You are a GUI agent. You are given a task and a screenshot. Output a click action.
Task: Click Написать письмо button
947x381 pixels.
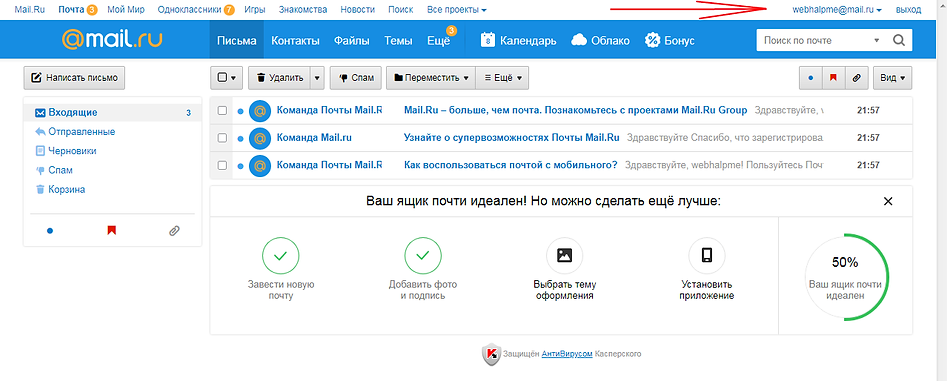(x=74, y=78)
